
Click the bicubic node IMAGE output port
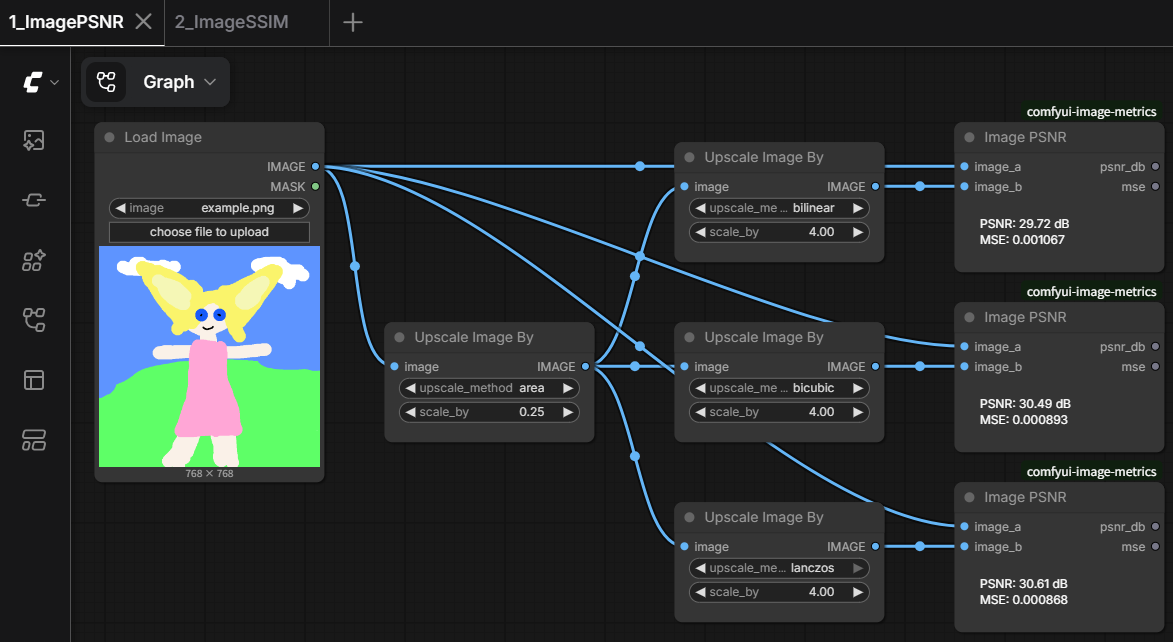875,367
